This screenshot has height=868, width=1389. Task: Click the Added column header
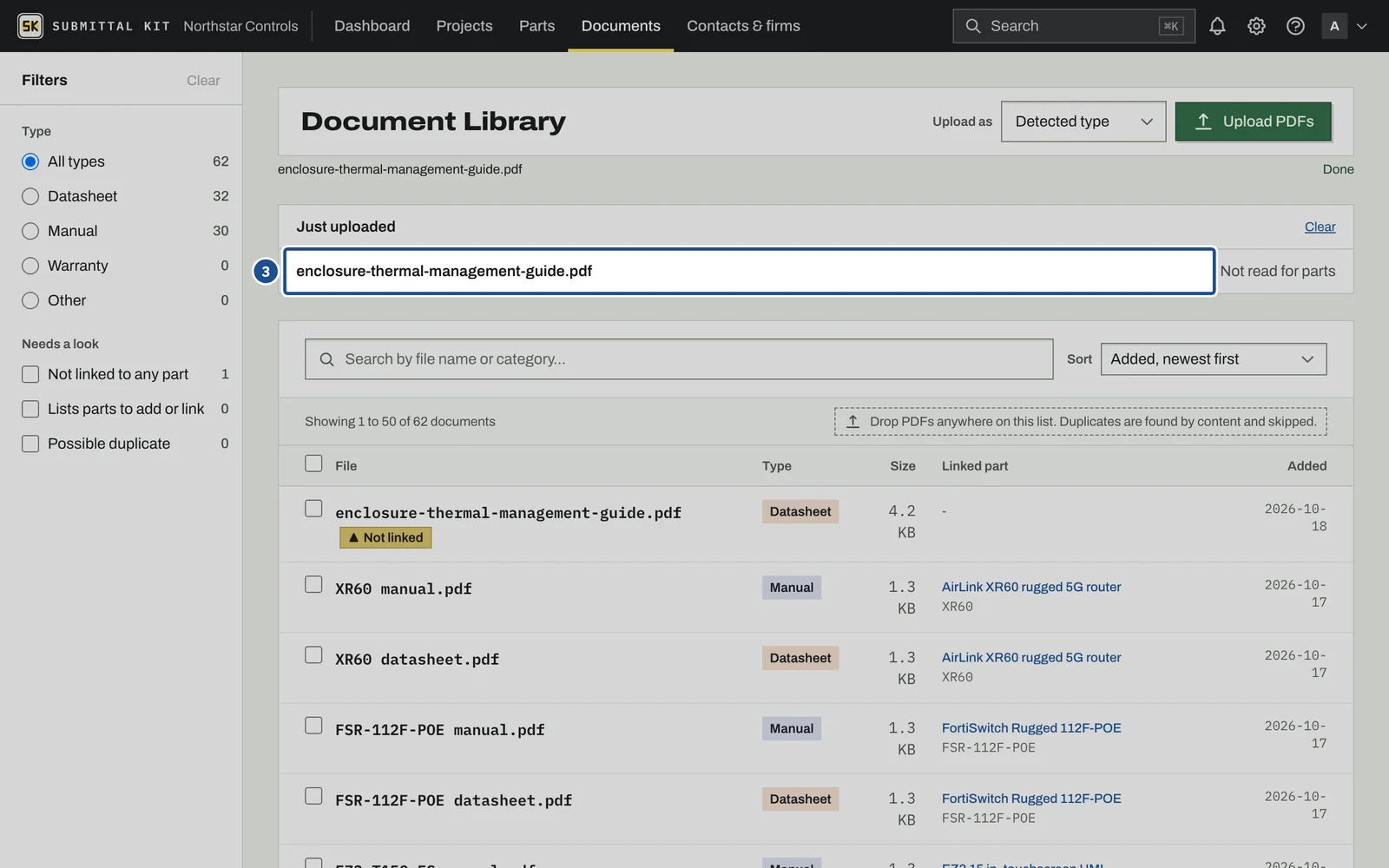pos(1307,466)
